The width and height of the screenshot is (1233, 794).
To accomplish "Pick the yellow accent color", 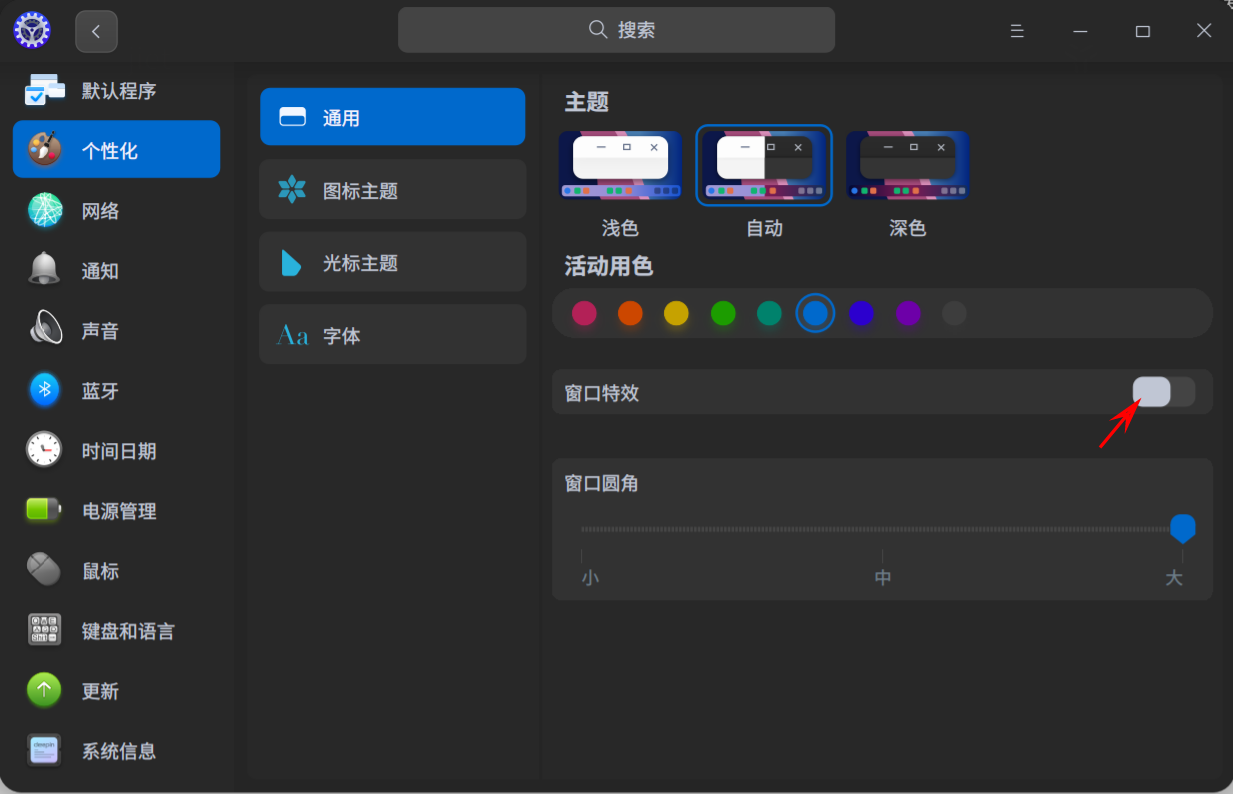I will point(677,314).
